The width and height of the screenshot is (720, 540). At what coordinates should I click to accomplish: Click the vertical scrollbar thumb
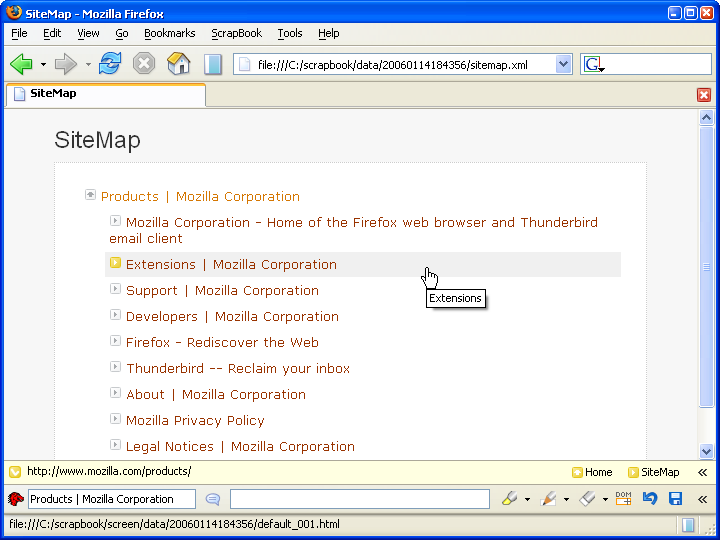tap(706, 267)
